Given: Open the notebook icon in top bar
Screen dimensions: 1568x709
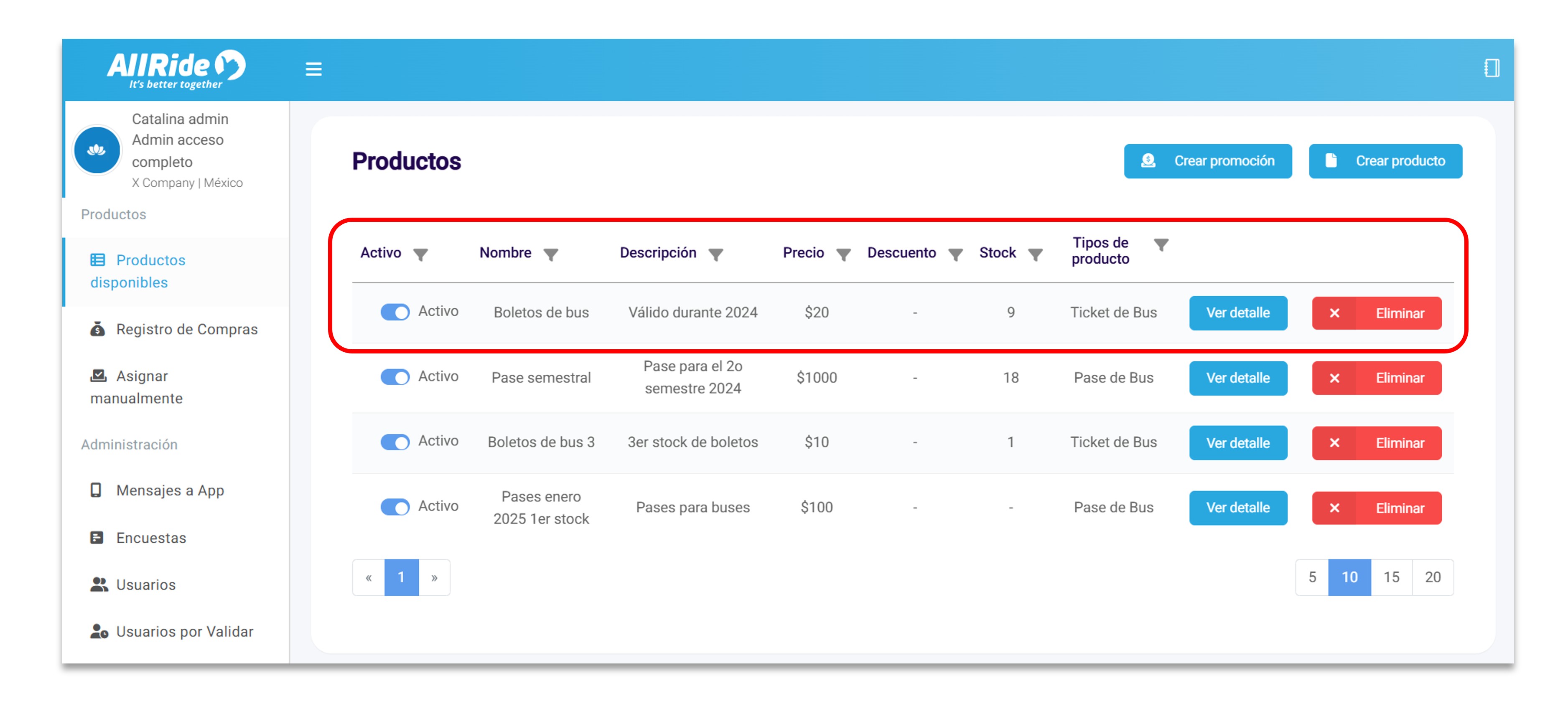Looking at the screenshot, I should [x=1491, y=68].
